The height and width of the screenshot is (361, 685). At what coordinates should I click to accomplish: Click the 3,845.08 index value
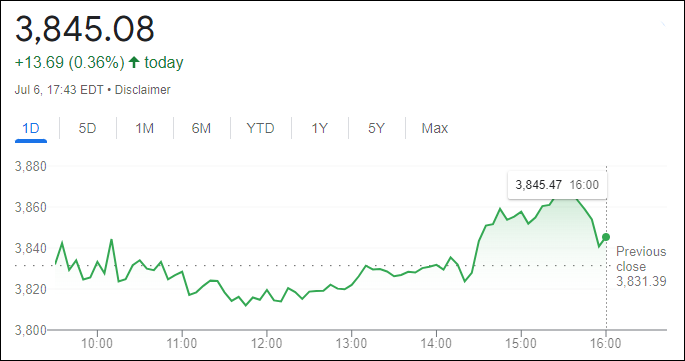pos(85,29)
